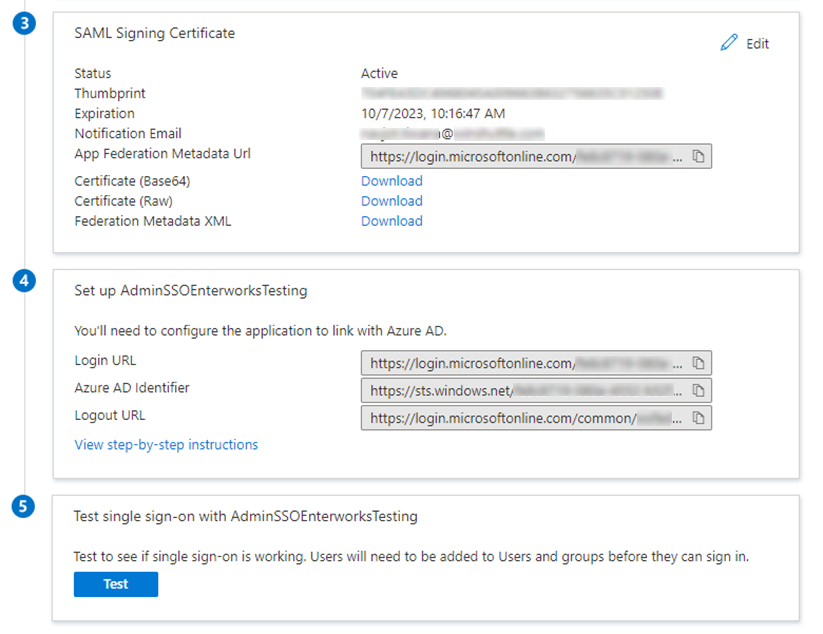
Task: Click the step 4 number badge
Action: pos(26,282)
